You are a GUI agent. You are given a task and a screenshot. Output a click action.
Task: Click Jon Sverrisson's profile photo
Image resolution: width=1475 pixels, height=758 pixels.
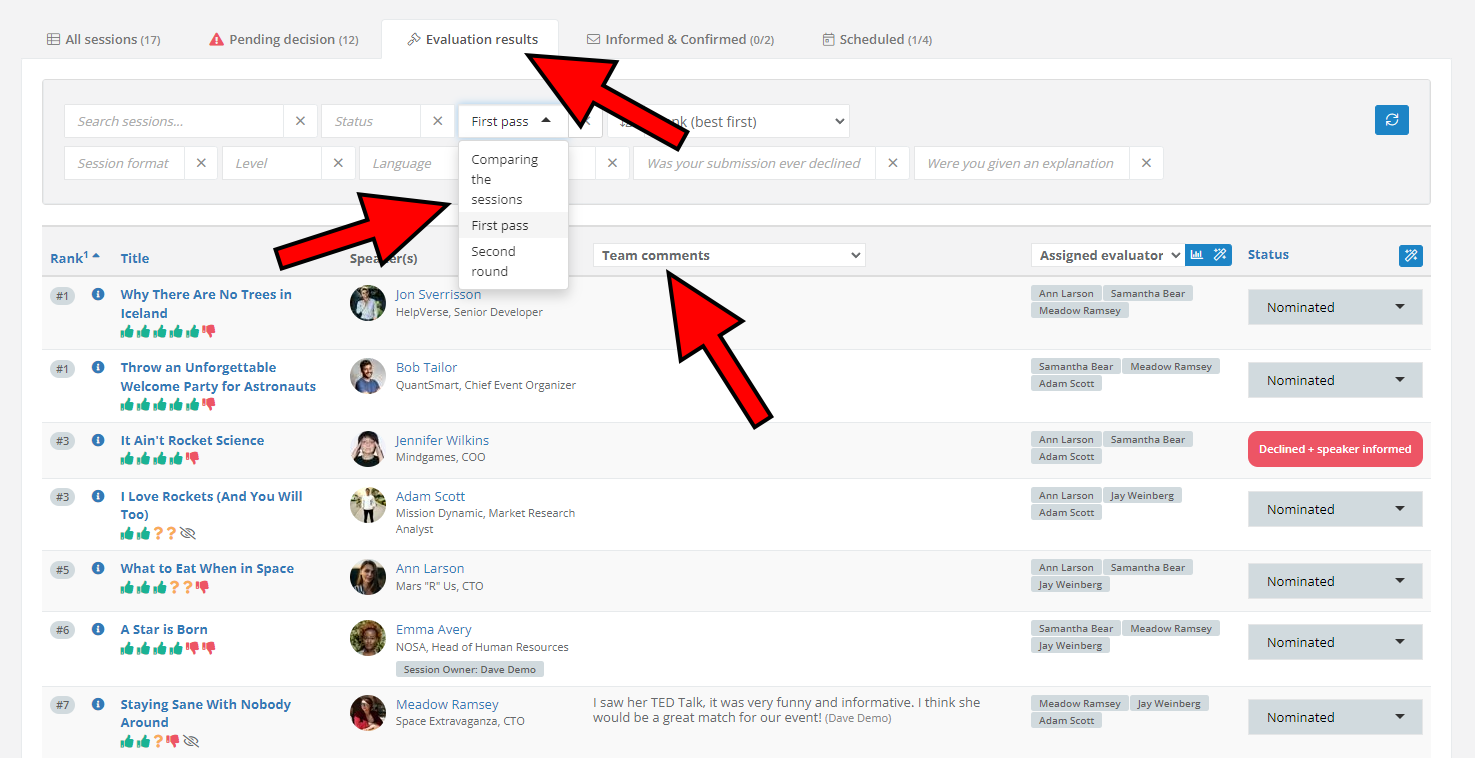(367, 303)
